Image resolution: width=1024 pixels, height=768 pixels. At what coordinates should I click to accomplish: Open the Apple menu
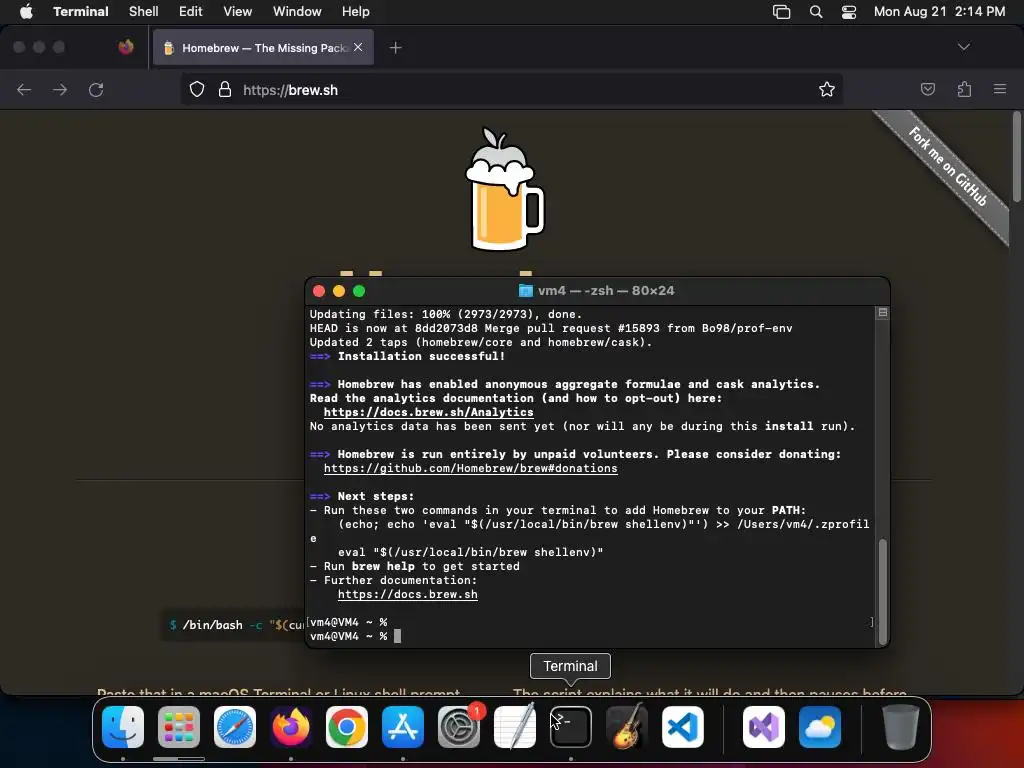26,11
